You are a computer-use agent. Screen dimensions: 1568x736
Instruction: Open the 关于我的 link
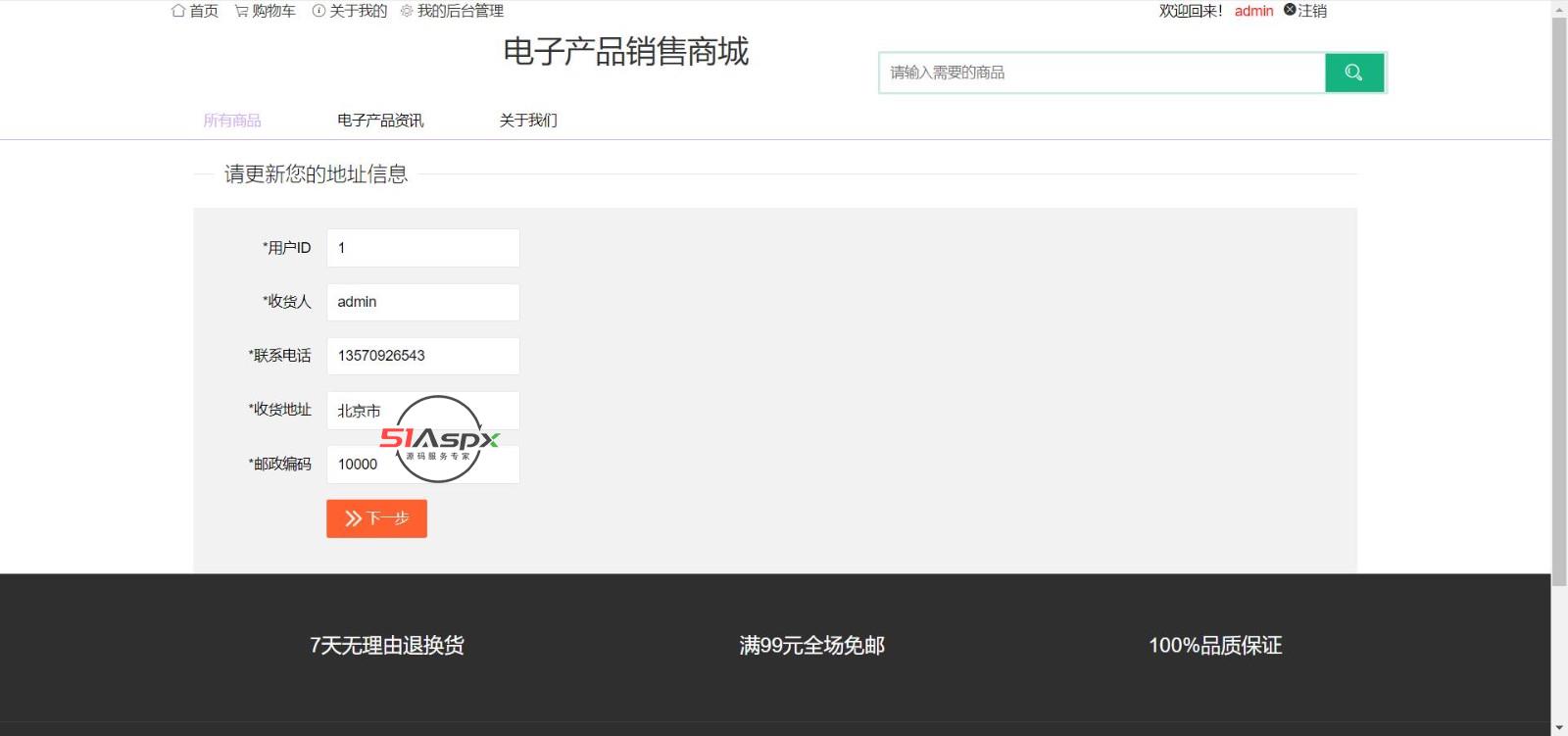(x=359, y=11)
